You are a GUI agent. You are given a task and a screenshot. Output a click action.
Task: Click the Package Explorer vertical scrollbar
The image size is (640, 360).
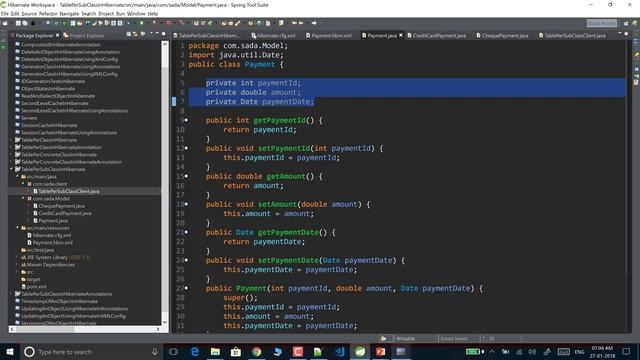(x=165, y=182)
